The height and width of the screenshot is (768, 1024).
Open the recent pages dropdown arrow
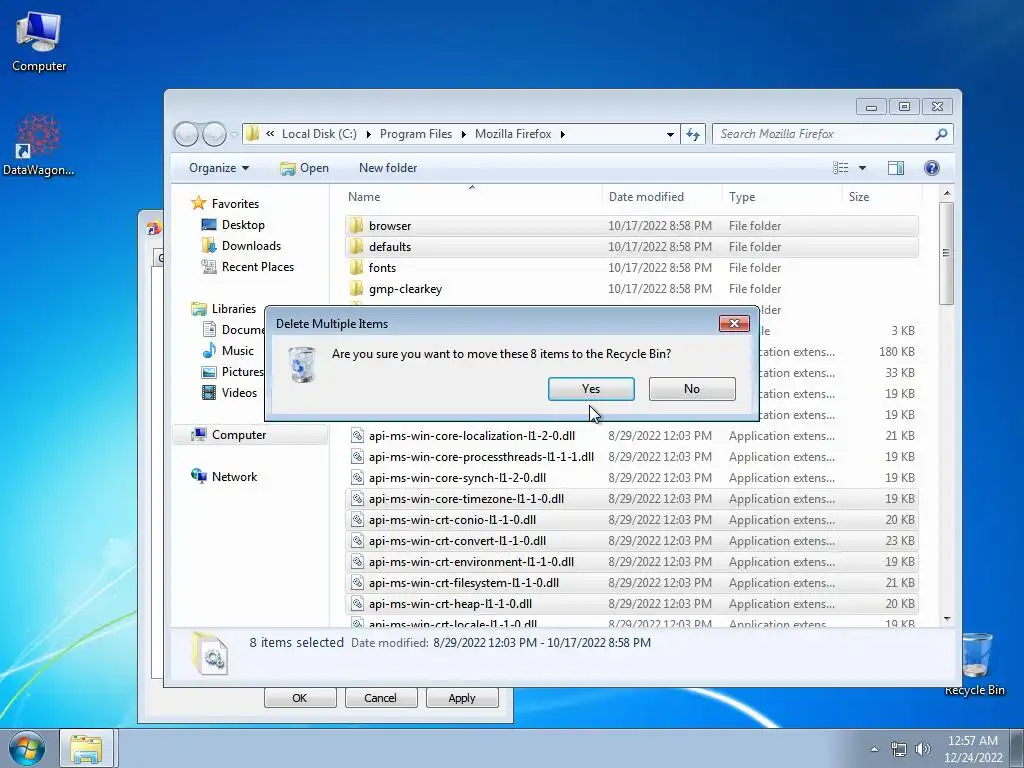(234, 135)
